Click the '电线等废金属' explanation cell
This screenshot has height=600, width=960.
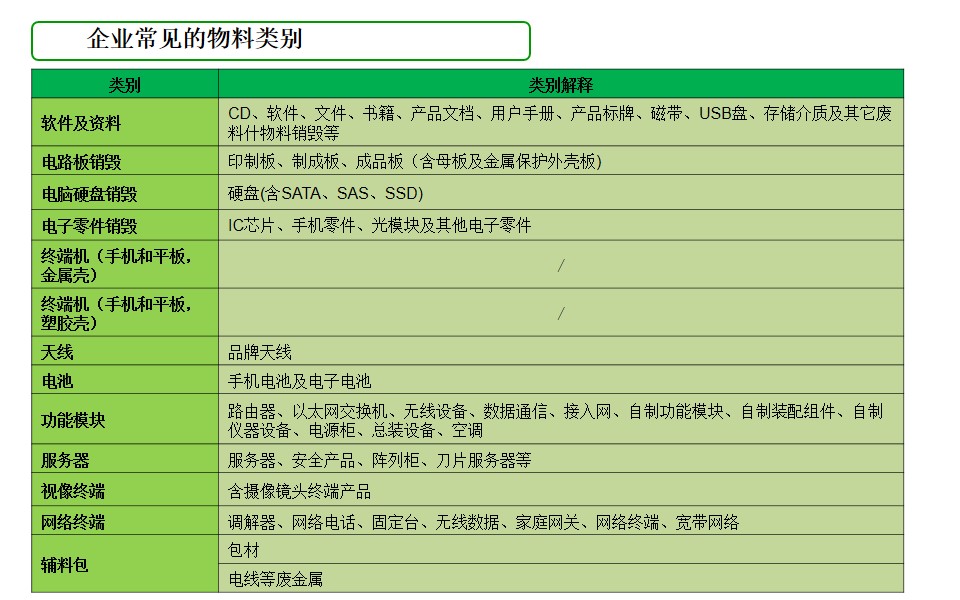pyautogui.click(x=561, y=579)
